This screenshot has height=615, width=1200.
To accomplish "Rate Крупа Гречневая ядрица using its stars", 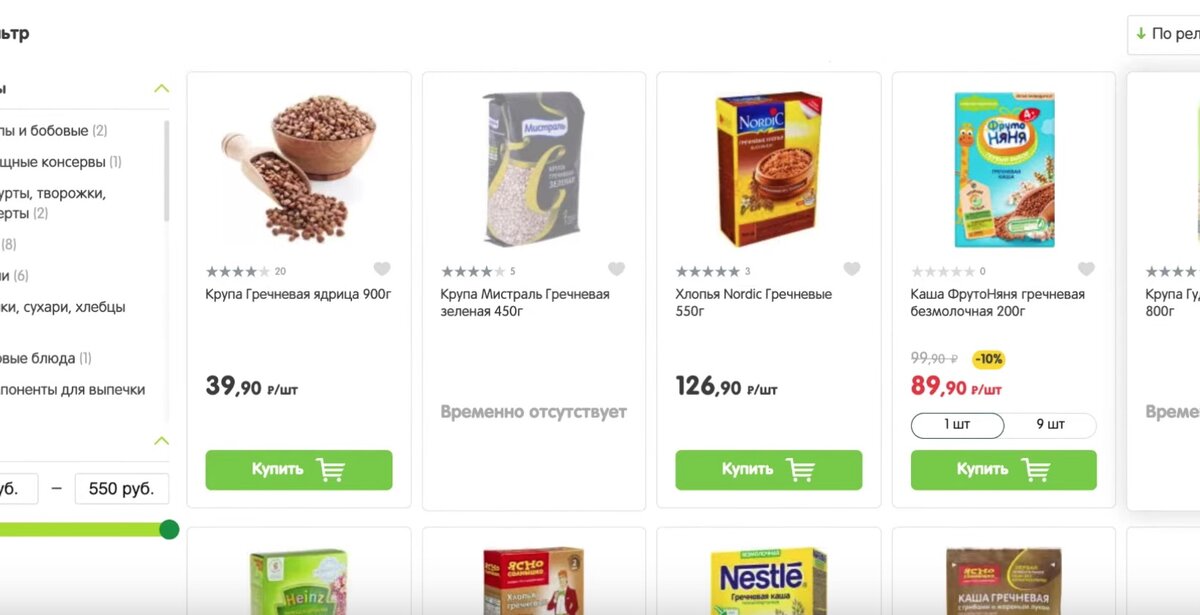I will point(237,271).
